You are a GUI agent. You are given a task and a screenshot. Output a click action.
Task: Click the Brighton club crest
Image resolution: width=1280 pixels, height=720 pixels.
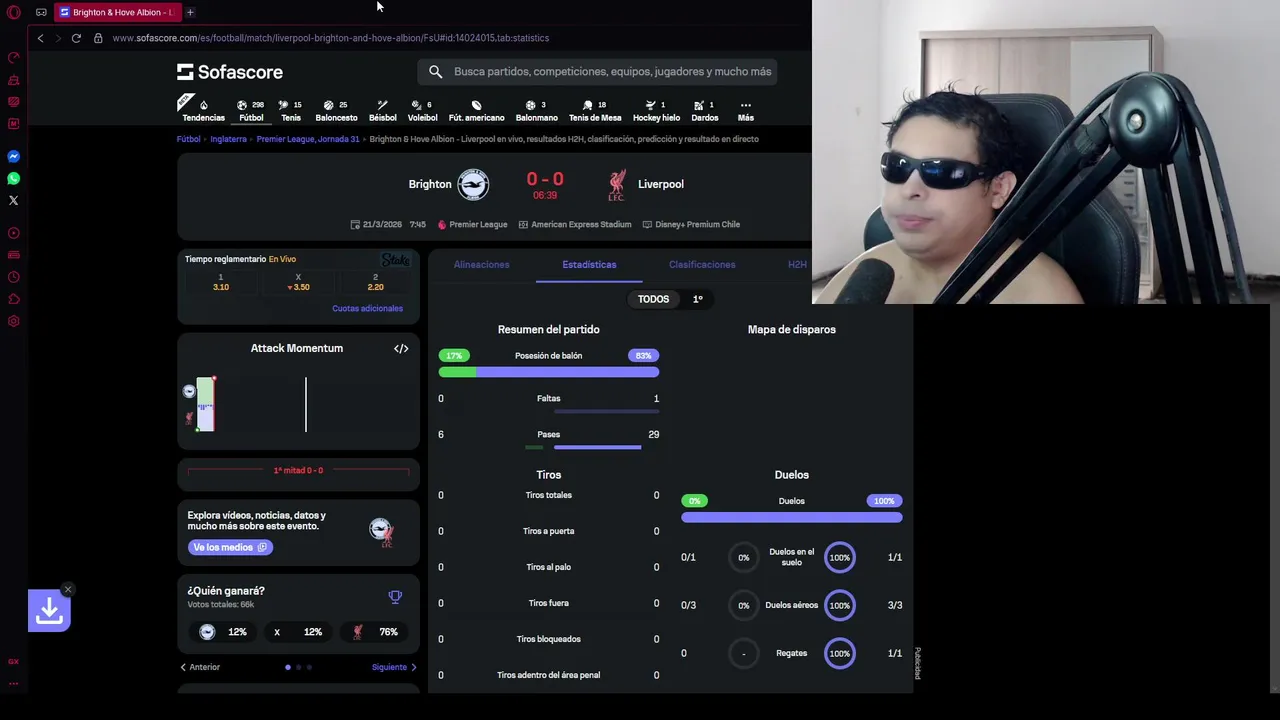[x=473, y=184]
